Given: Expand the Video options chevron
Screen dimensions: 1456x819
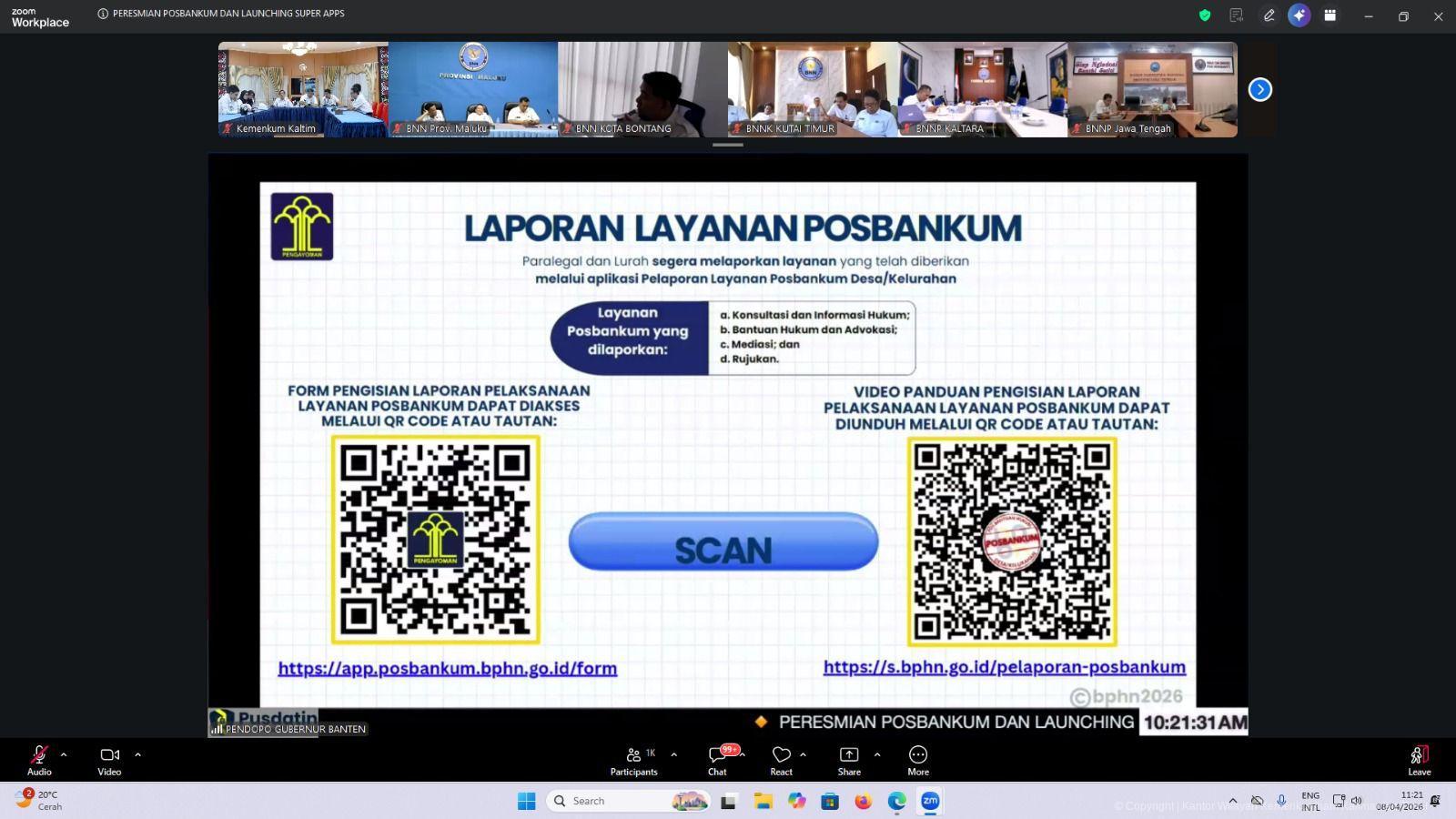Looking at the screenshot, I should pos(137,754).
